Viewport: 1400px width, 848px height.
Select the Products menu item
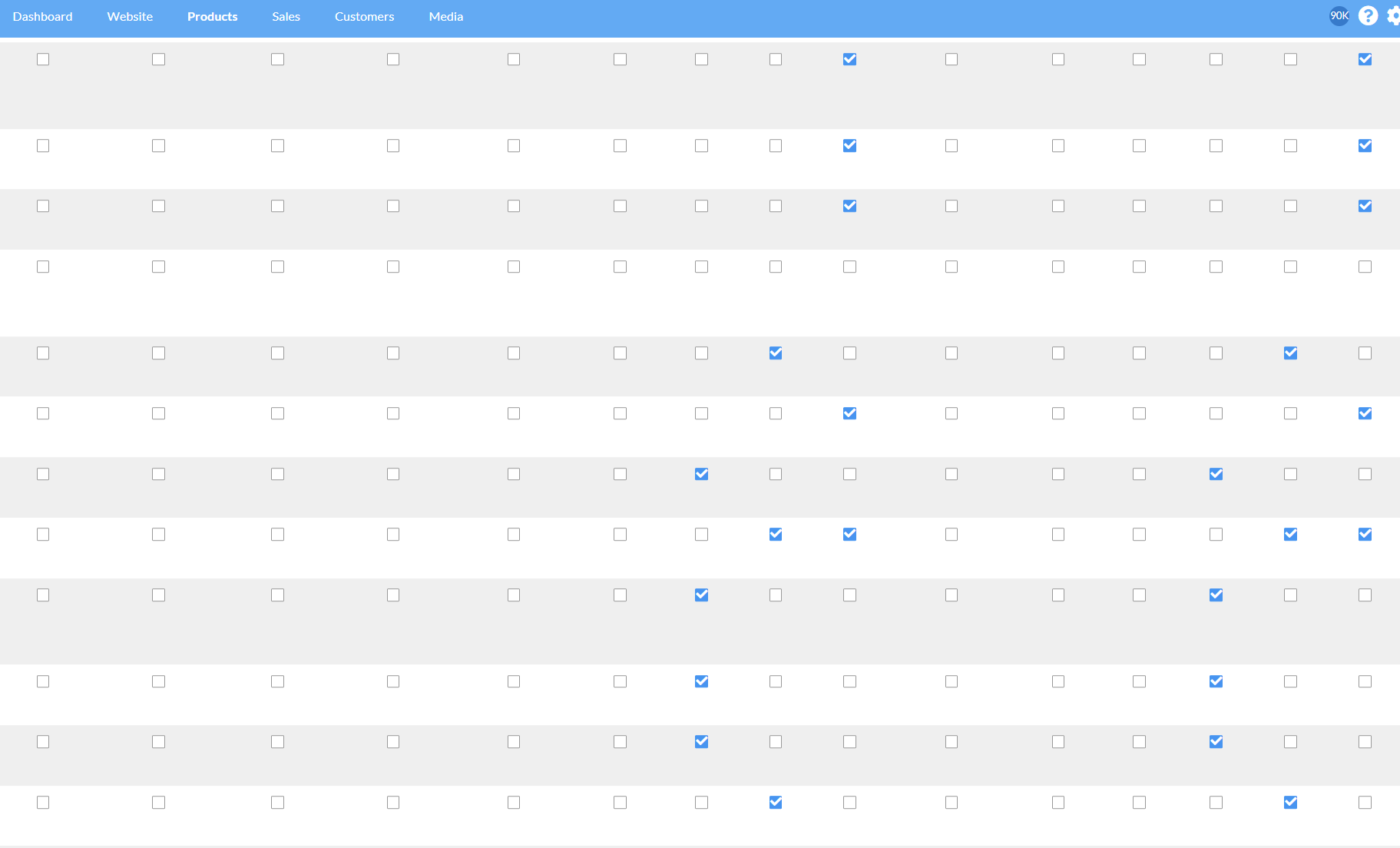click(213, 17)
